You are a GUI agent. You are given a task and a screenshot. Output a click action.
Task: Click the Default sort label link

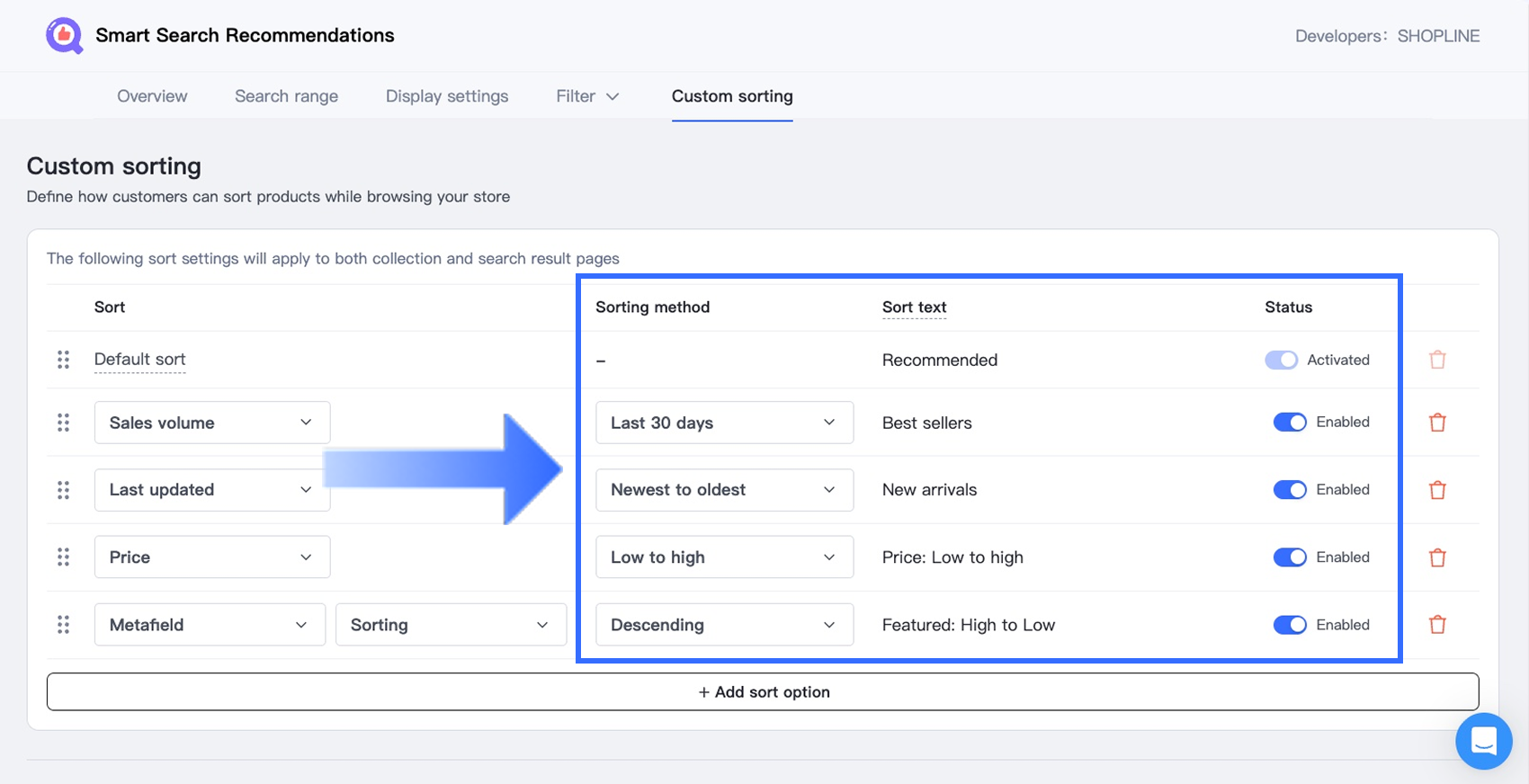click(x=139, y=360)
